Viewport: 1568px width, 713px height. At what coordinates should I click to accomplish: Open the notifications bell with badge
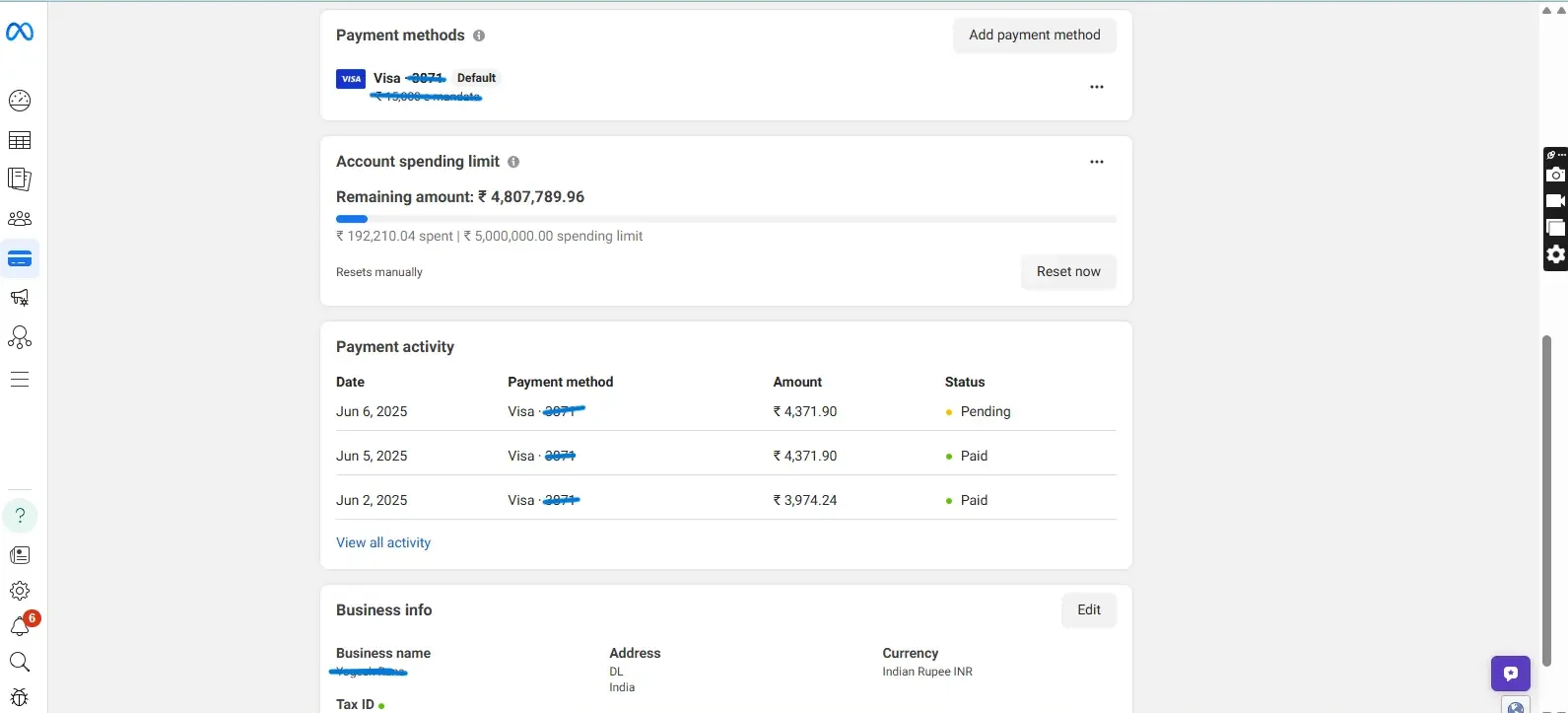(x=21, y=625)
